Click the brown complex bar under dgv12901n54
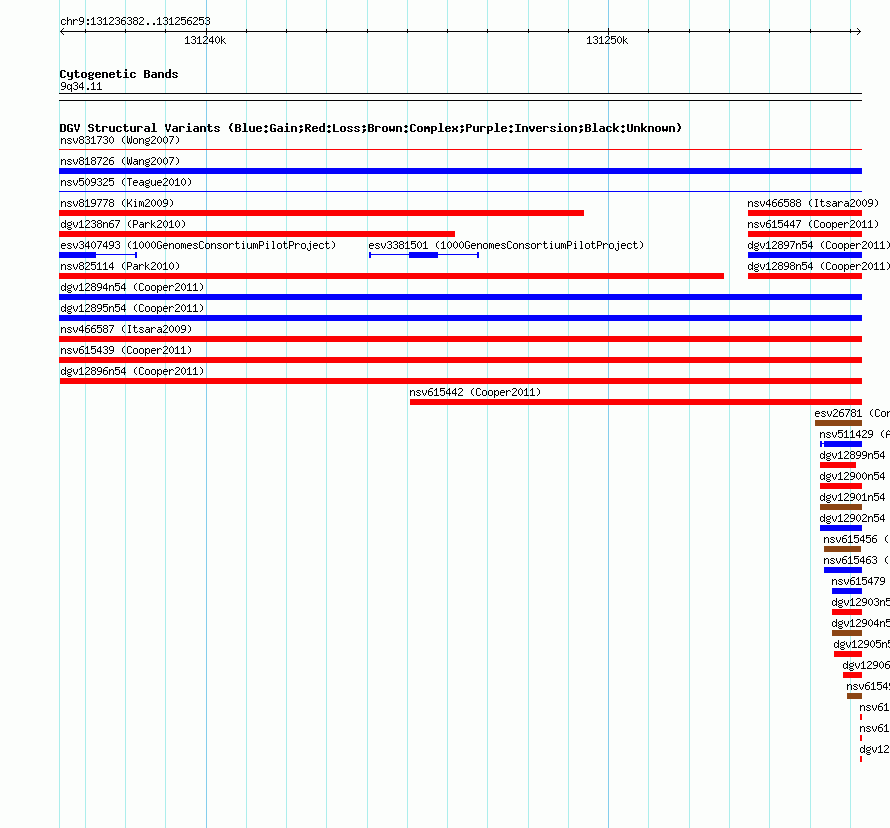Image resolution: width=890 pixels, height=828 pixels. pos(841,507)
